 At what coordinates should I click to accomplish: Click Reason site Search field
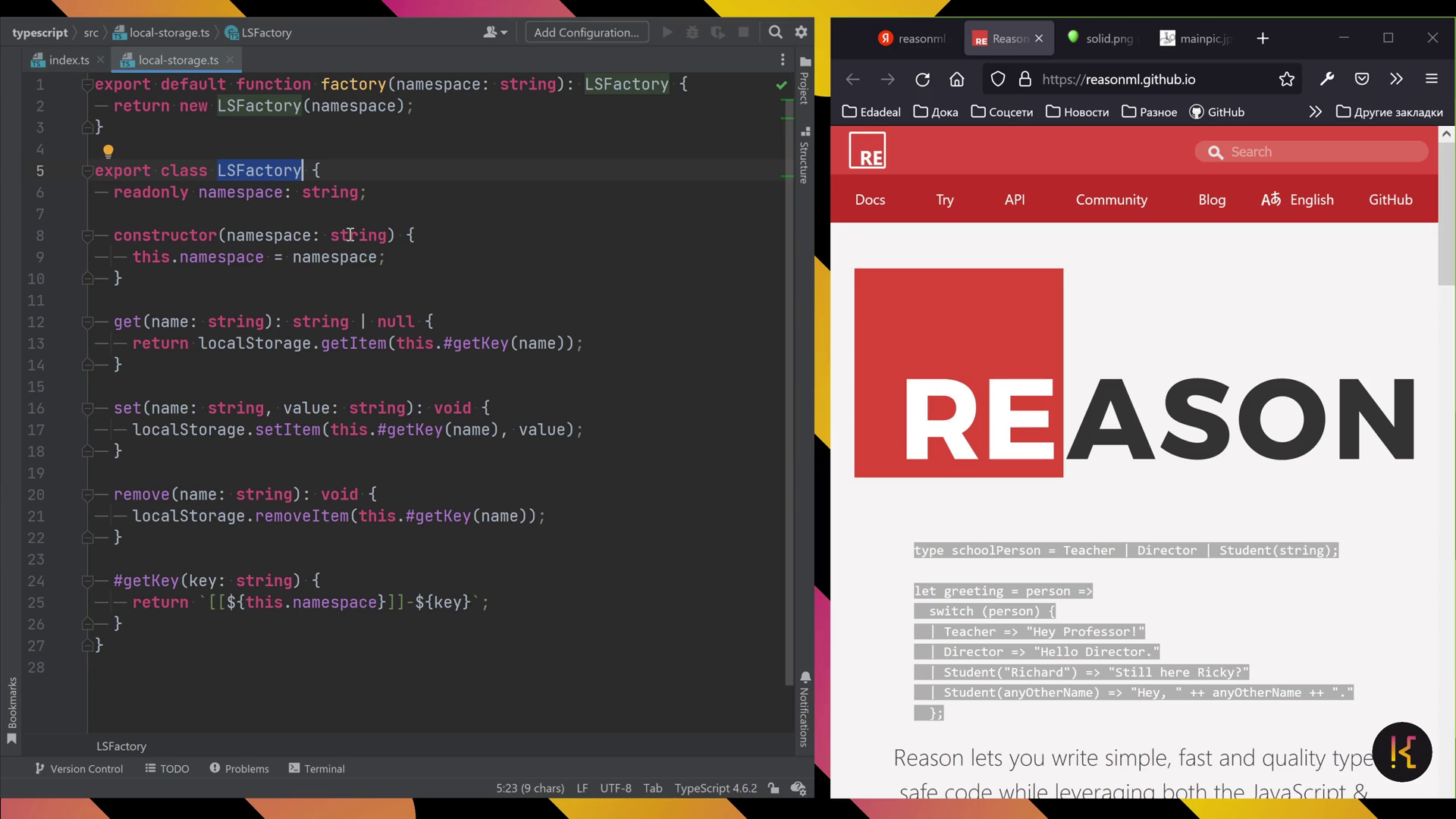(1311, 152)
